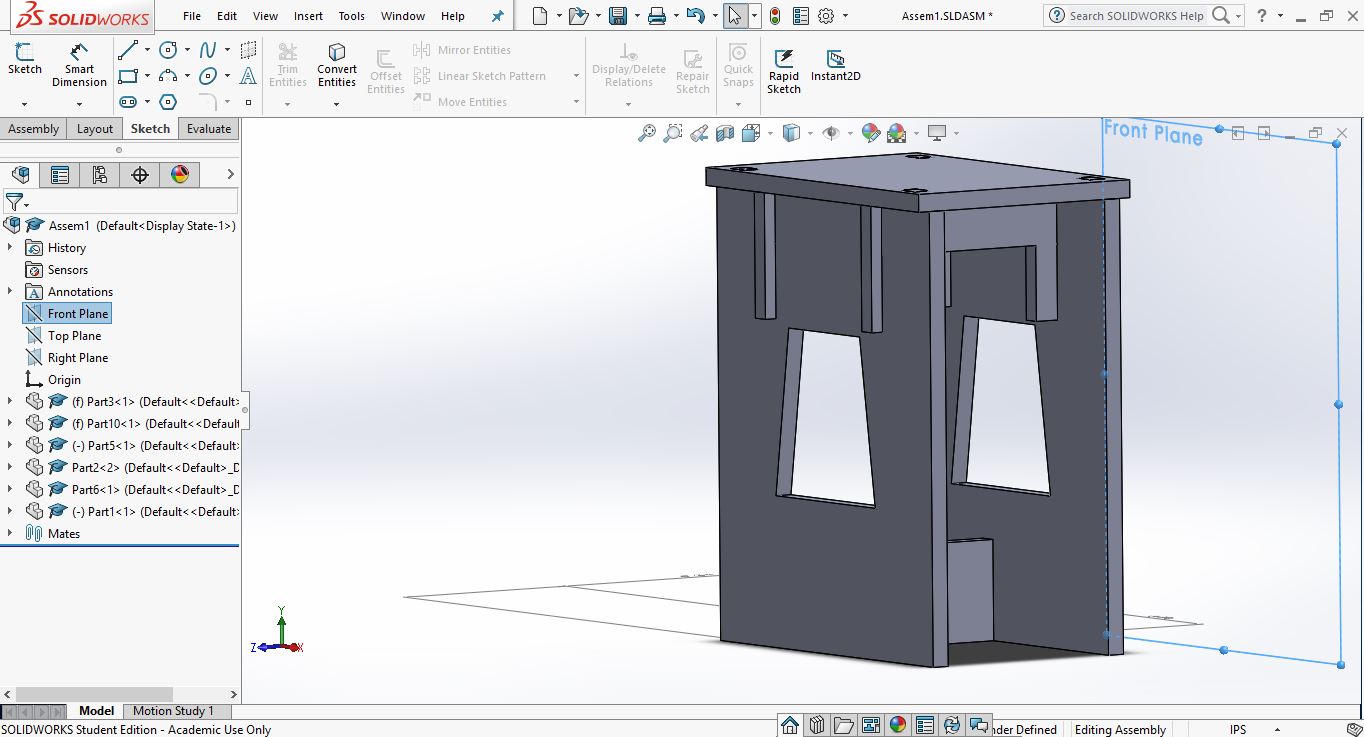Pin the menu bar with the pushpin
This screenshot has width=1364, height=737.
497,16
